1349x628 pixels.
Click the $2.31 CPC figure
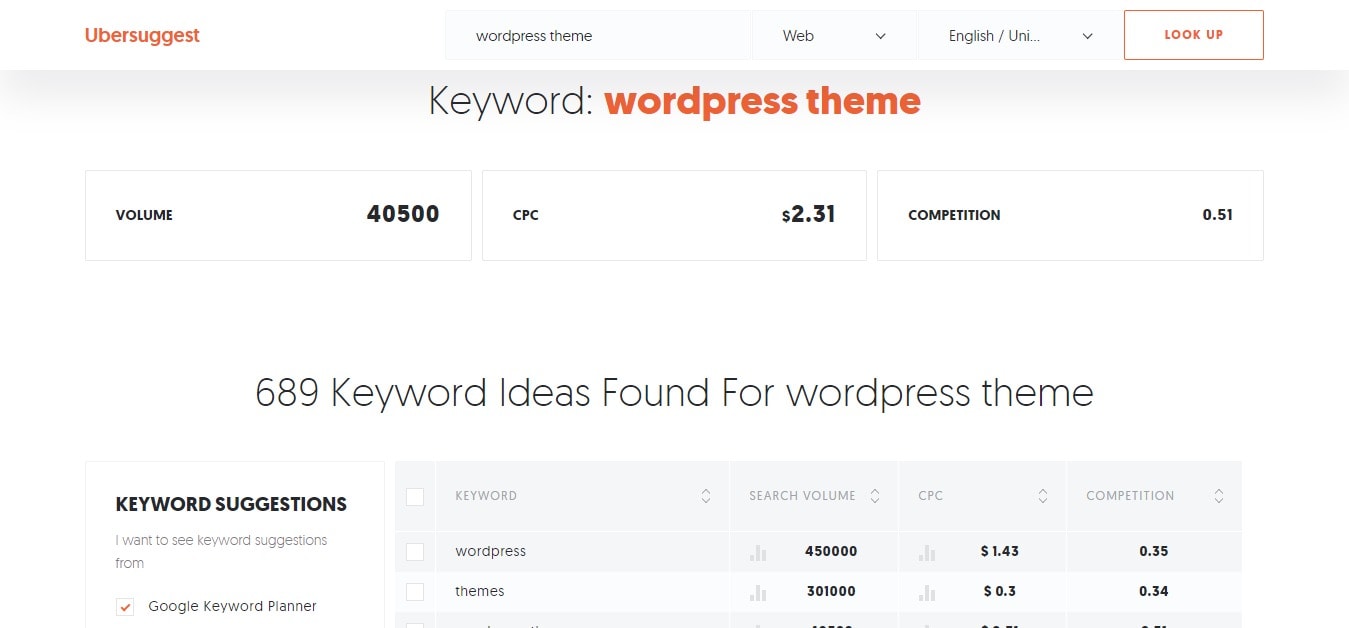coord(809,214)
